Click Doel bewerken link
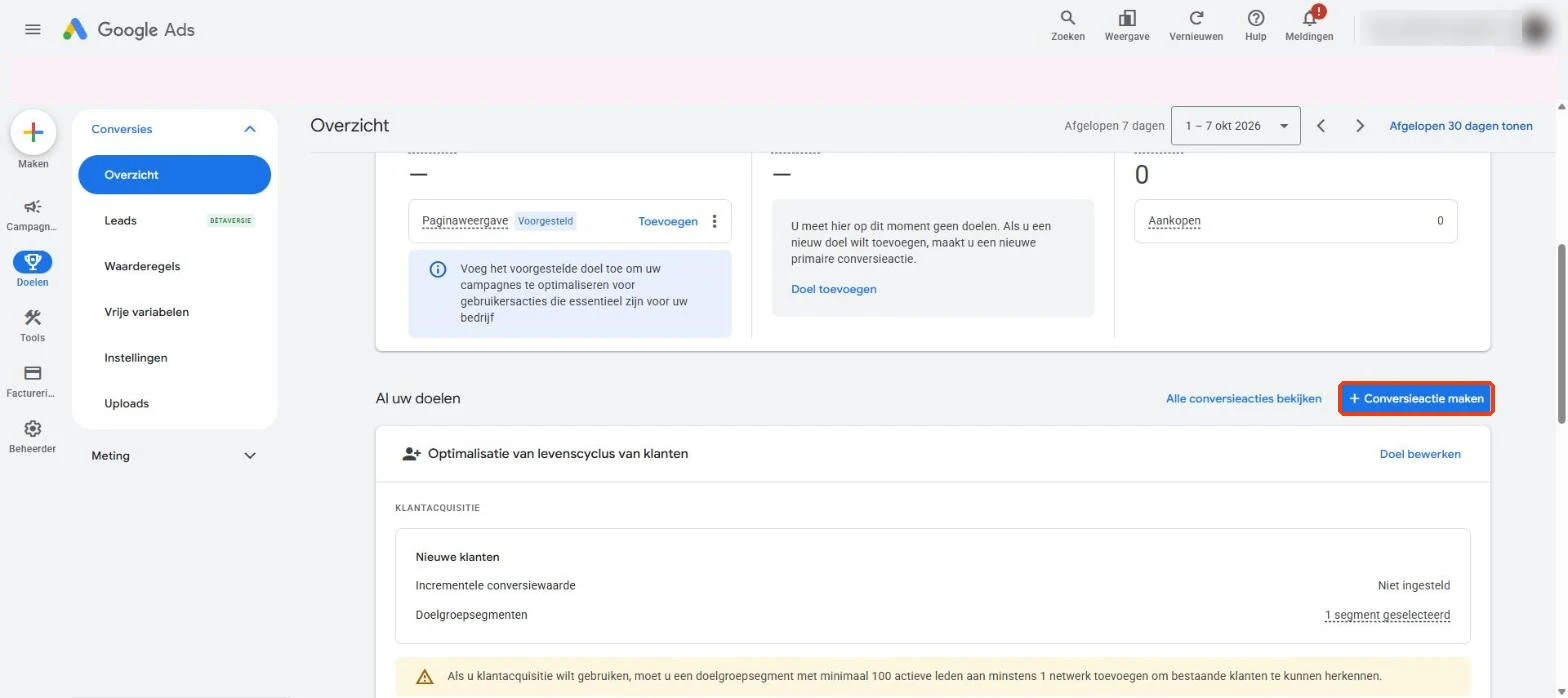The width and height of the screenshot is (1568, 698). (1420, 454)
